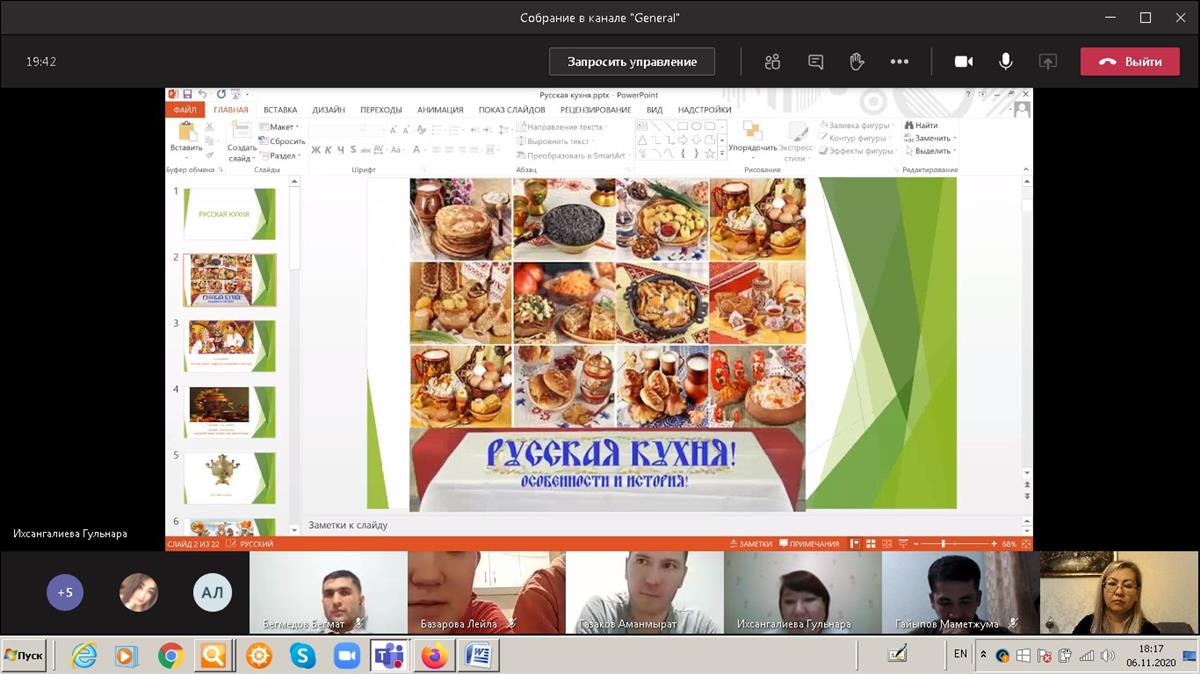This screenshot has height=674, width=1200.
Task: Open Google Chrome from taskbar
Action: pyautogui.click(x=170, y=655)
